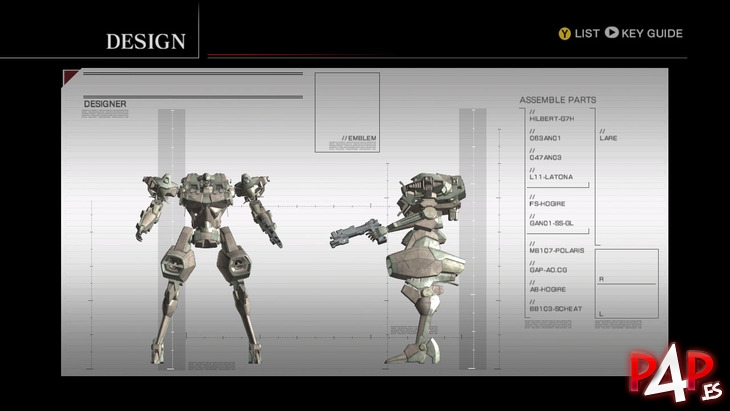Select the GAN01-SS-GL part entry

click(x=551, y=223)
